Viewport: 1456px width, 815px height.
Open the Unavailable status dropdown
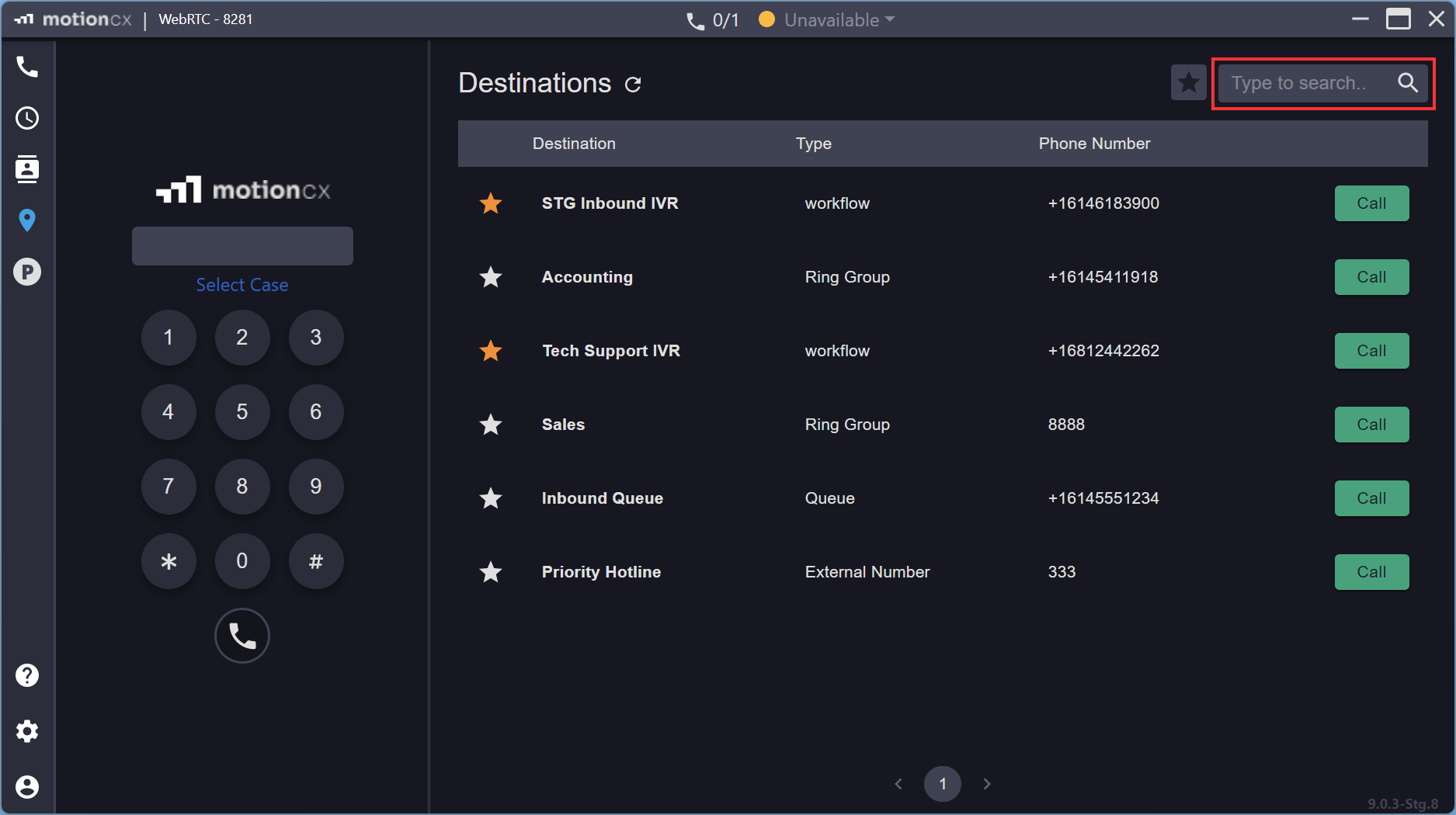[828, 20]
